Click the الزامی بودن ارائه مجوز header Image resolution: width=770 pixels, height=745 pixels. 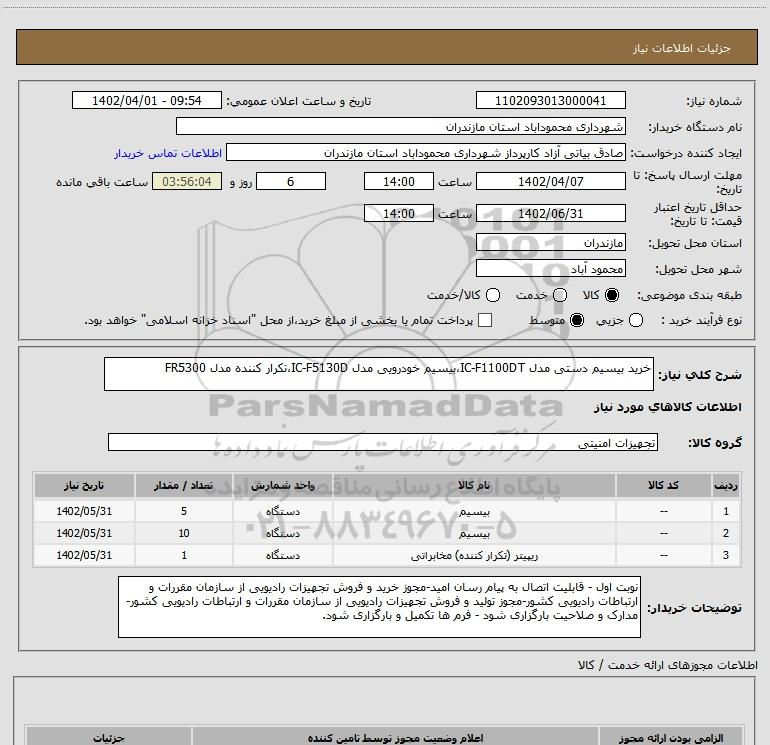670,738
